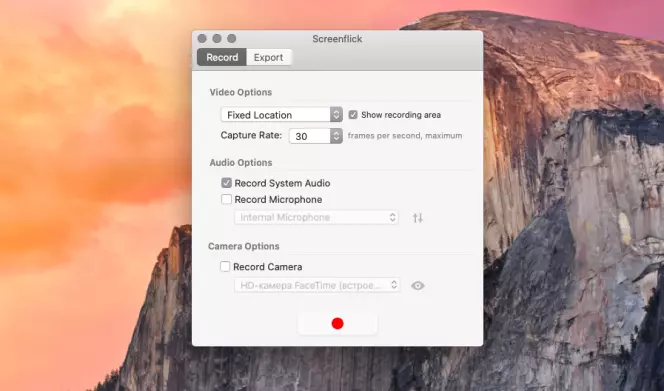The width and height of the screenshot is (664, 391).
Task: Click the Capture Rate stepper arrows
Action: [336, 136]
